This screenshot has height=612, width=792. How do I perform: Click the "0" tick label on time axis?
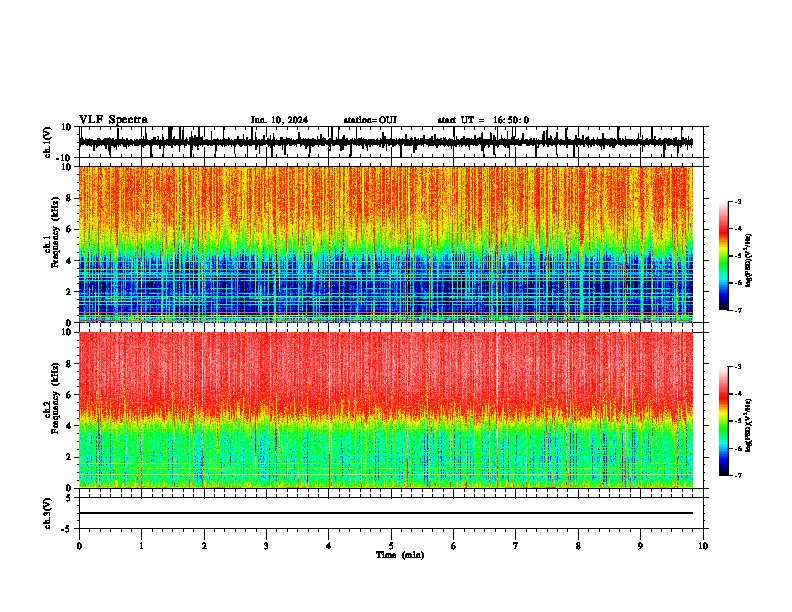click(x=79, y=546)
